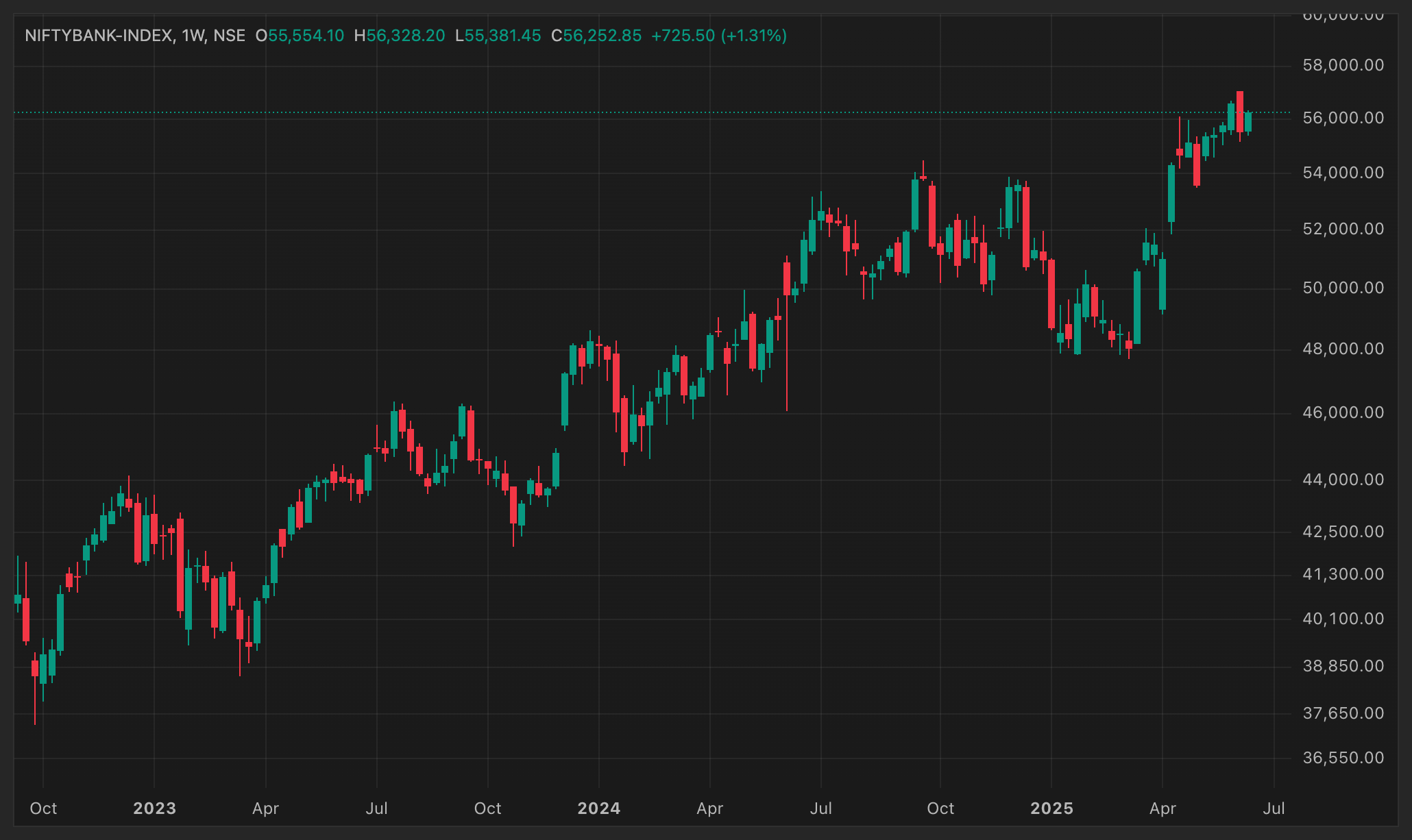The width and height of the screenshot is (1412, 840).
Task: Click the 41,300.00 price axis label
Action: tap(1343, 574)
